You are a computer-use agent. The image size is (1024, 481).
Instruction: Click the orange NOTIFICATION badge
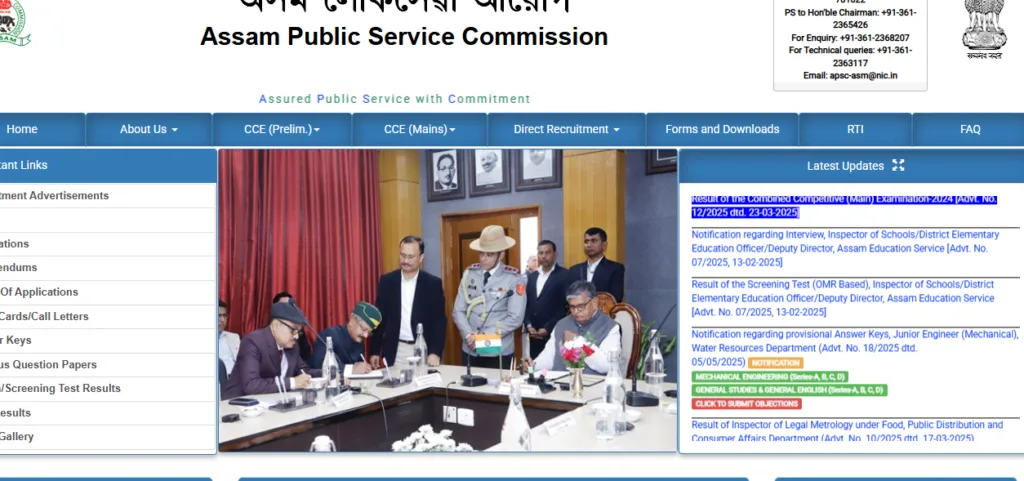pyautogui.click(x=776, y=363)
